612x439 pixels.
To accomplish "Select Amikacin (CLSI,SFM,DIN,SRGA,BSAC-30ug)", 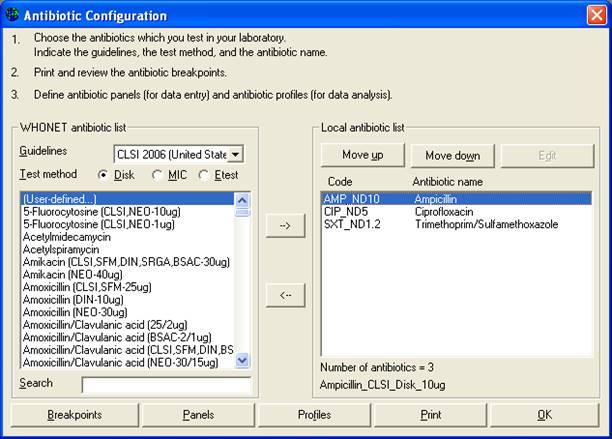I will [x=128, y=262].
